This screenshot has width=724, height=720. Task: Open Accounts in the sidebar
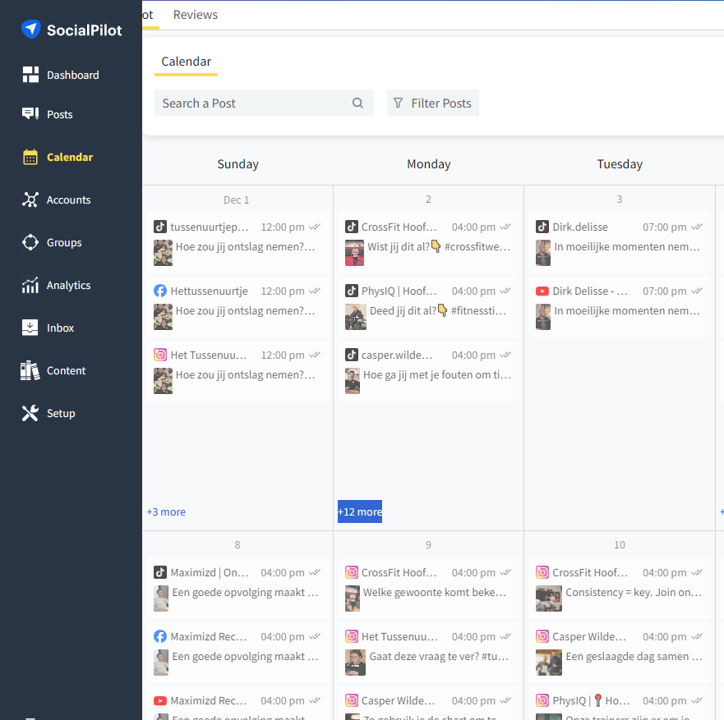68,200
